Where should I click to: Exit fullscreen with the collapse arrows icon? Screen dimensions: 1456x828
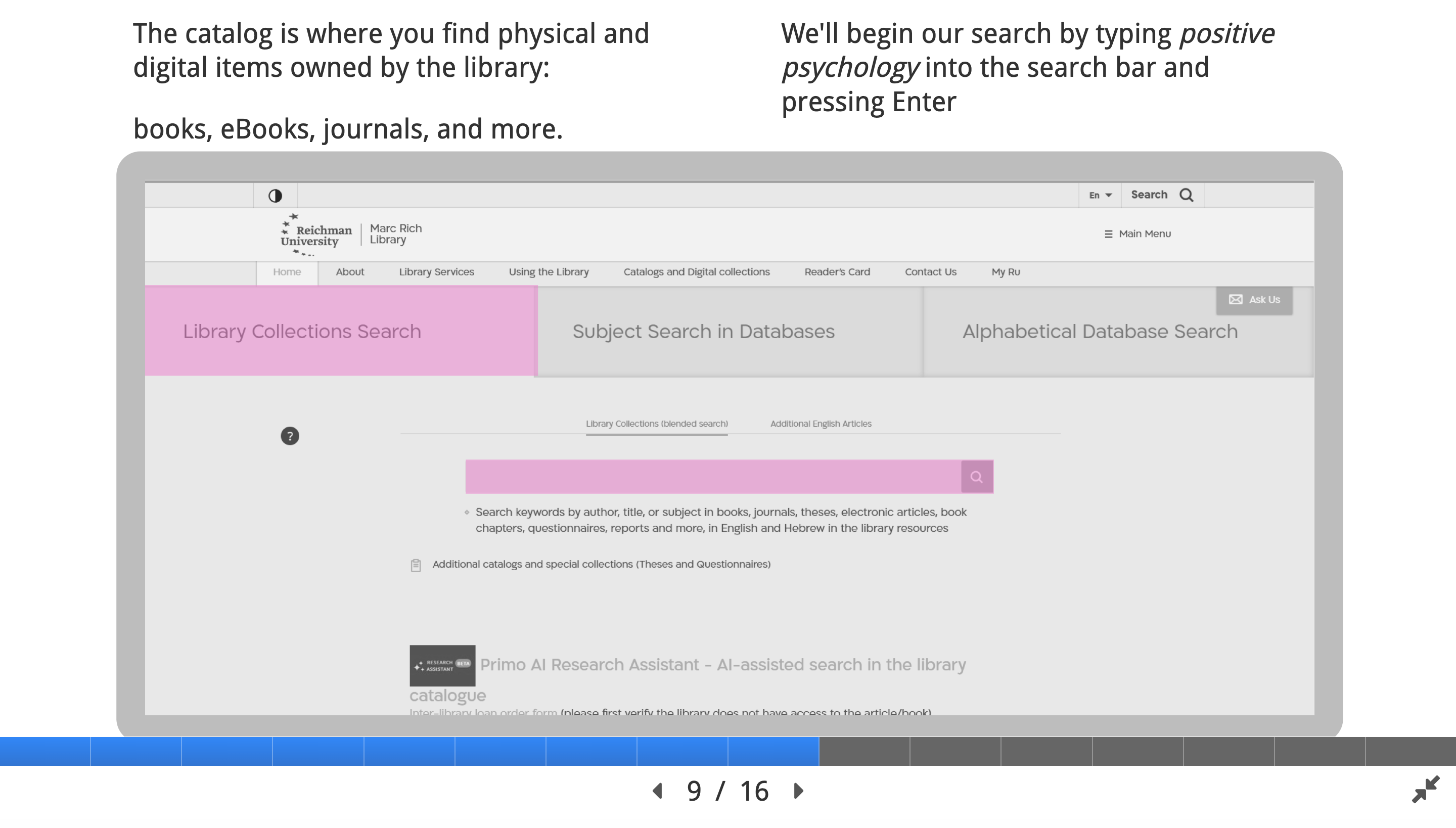click(1425, 790)
